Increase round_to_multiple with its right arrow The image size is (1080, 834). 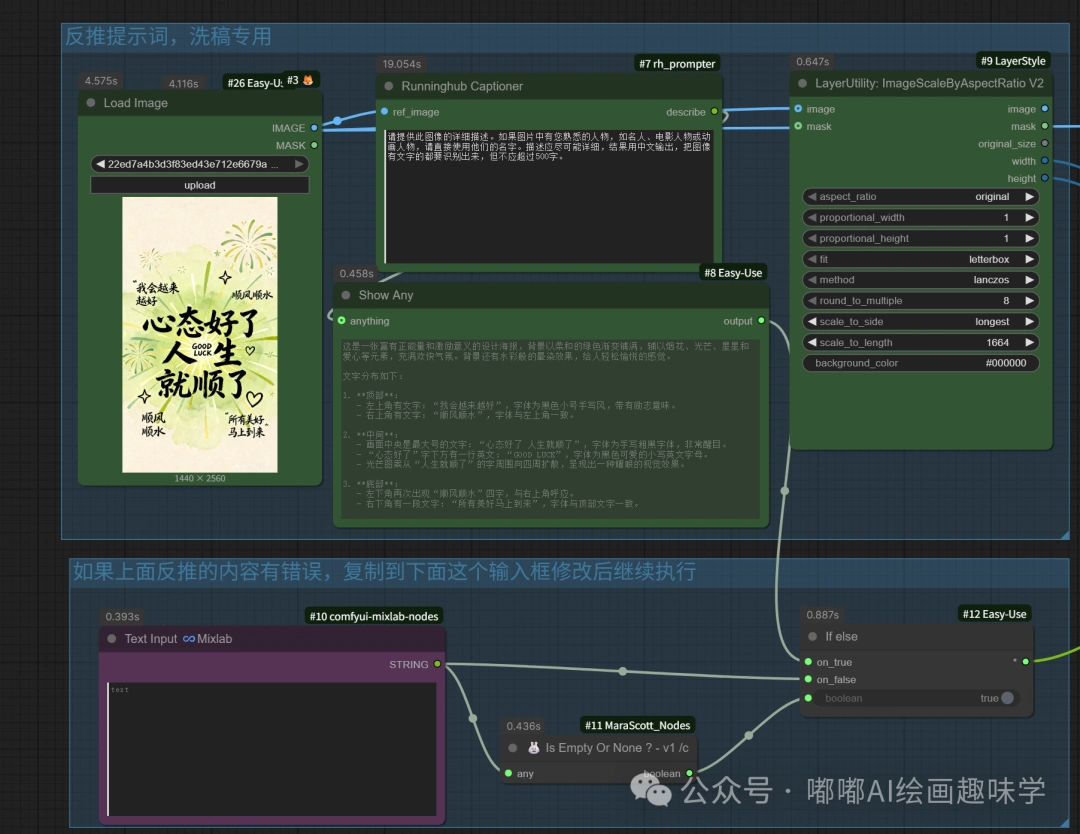pos(1029,301)
